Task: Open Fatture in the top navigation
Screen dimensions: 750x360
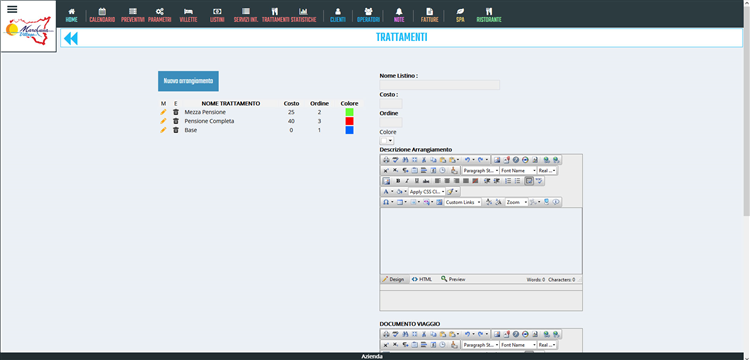Action: [430, 15]
